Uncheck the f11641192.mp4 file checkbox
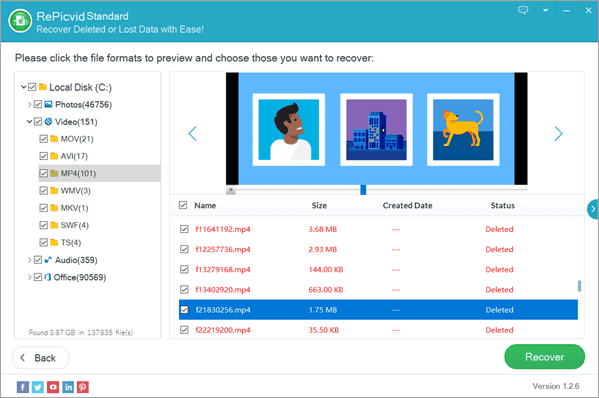This screenshot has width=599, height=398. tap(184, 229)
